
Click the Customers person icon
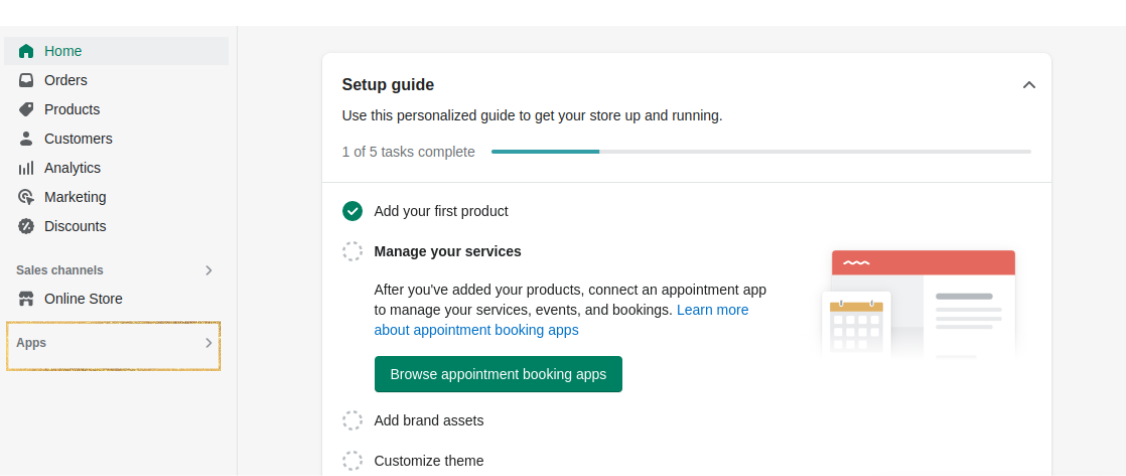point(26,138)
